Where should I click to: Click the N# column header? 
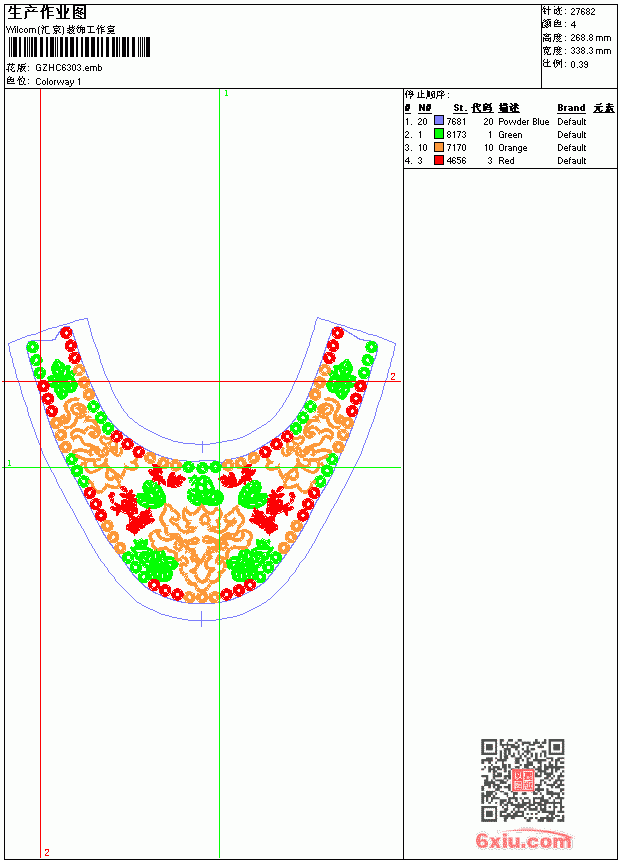point(424,108)
